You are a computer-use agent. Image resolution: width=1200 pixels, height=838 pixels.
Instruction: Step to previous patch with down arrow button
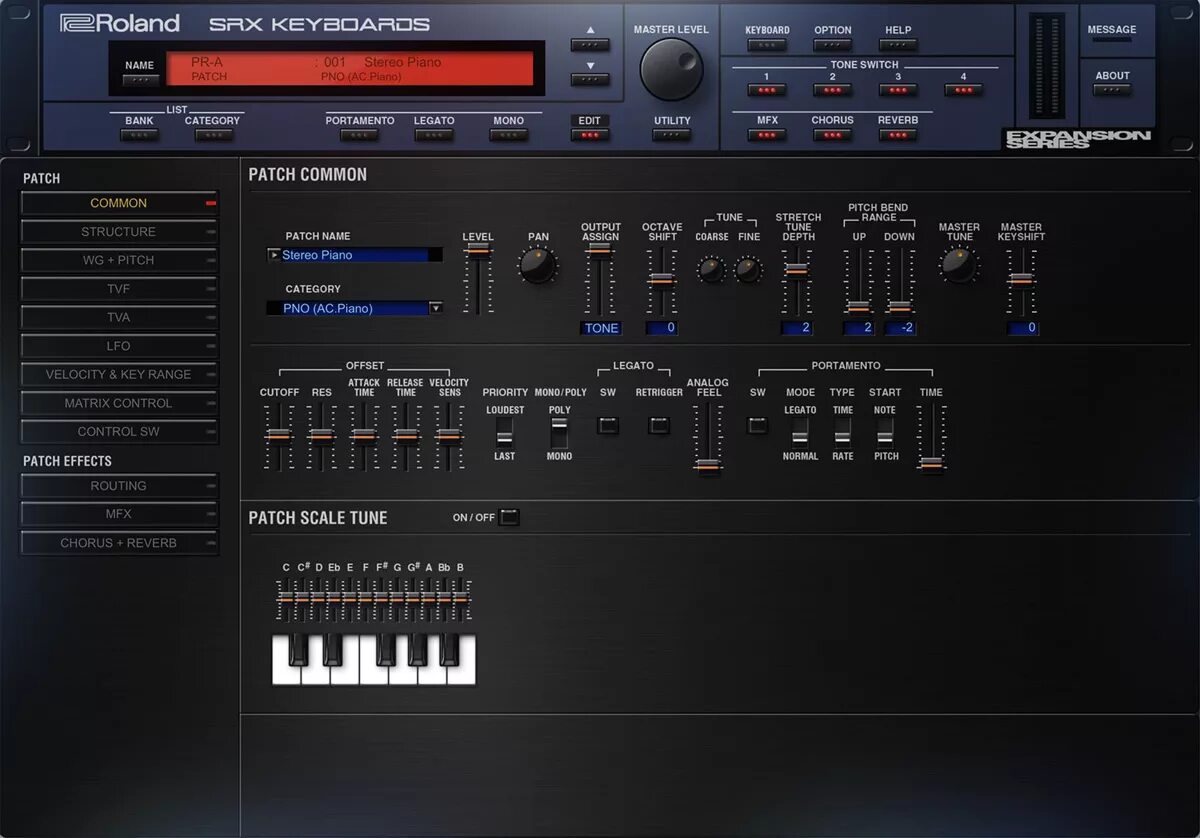[590, 79]
